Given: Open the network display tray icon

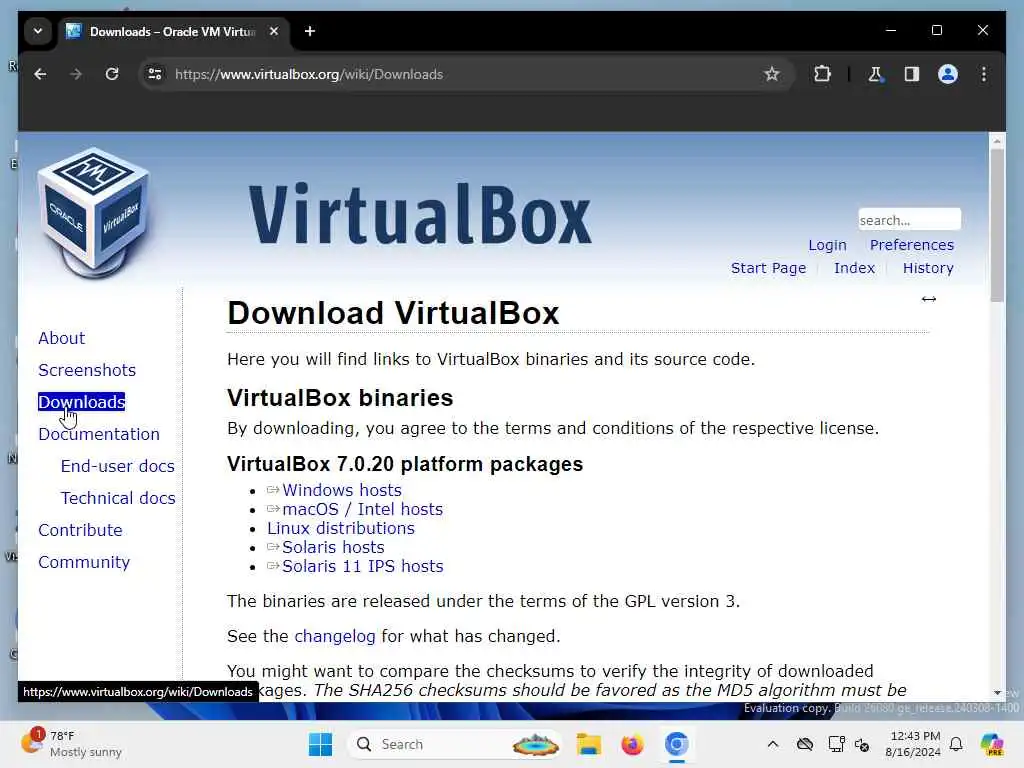Looking at the screenshot, I should [x=836, y=744].
